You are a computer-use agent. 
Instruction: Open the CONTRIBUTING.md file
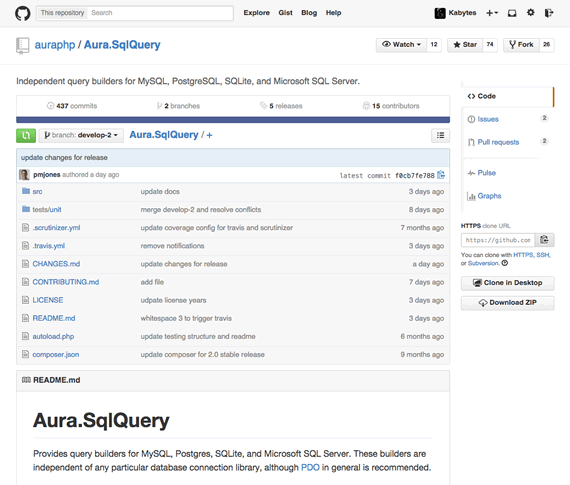[66, 282]
